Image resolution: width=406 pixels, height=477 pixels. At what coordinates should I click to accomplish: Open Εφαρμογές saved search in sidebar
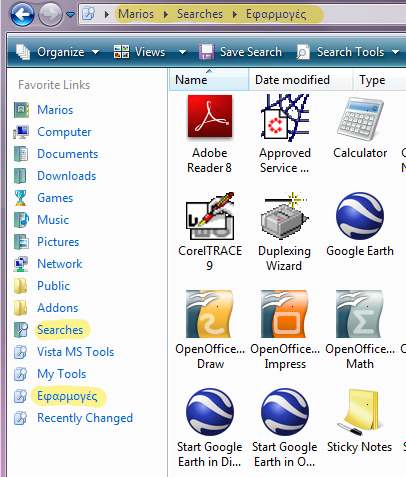[67, 396]
